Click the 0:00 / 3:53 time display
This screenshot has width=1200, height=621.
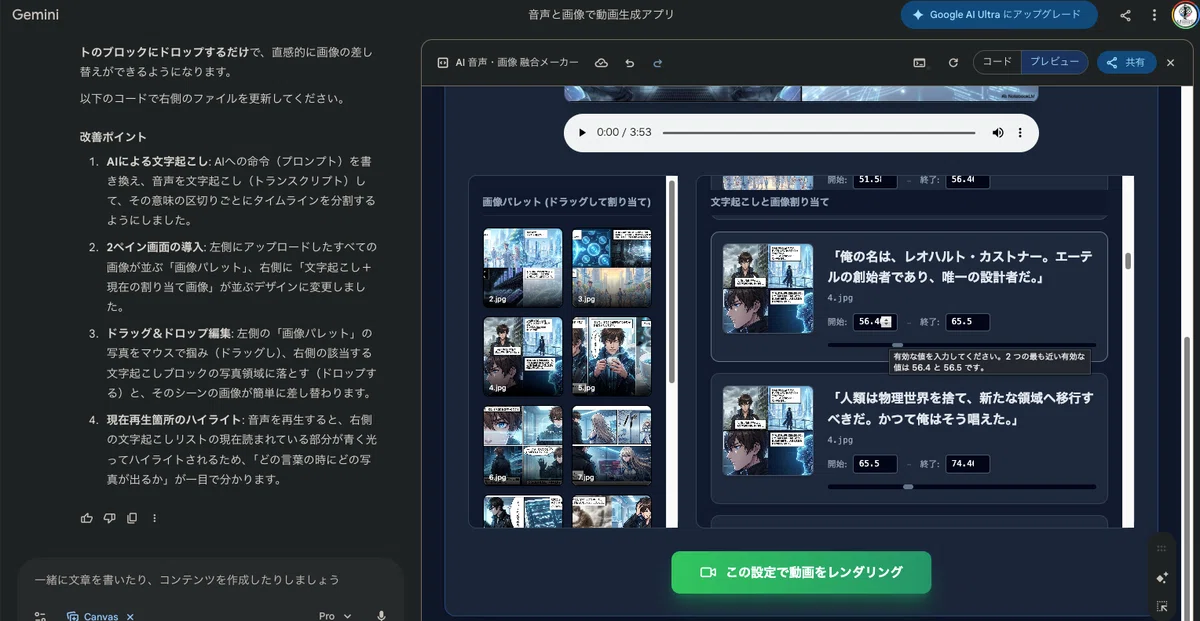pos(624,133)
